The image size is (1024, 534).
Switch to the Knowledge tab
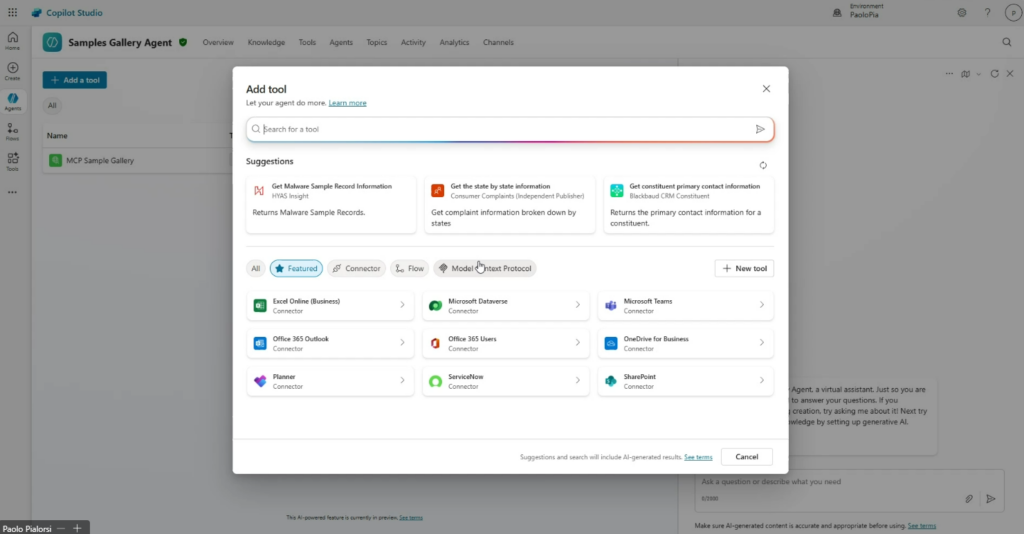click(266, 42)
